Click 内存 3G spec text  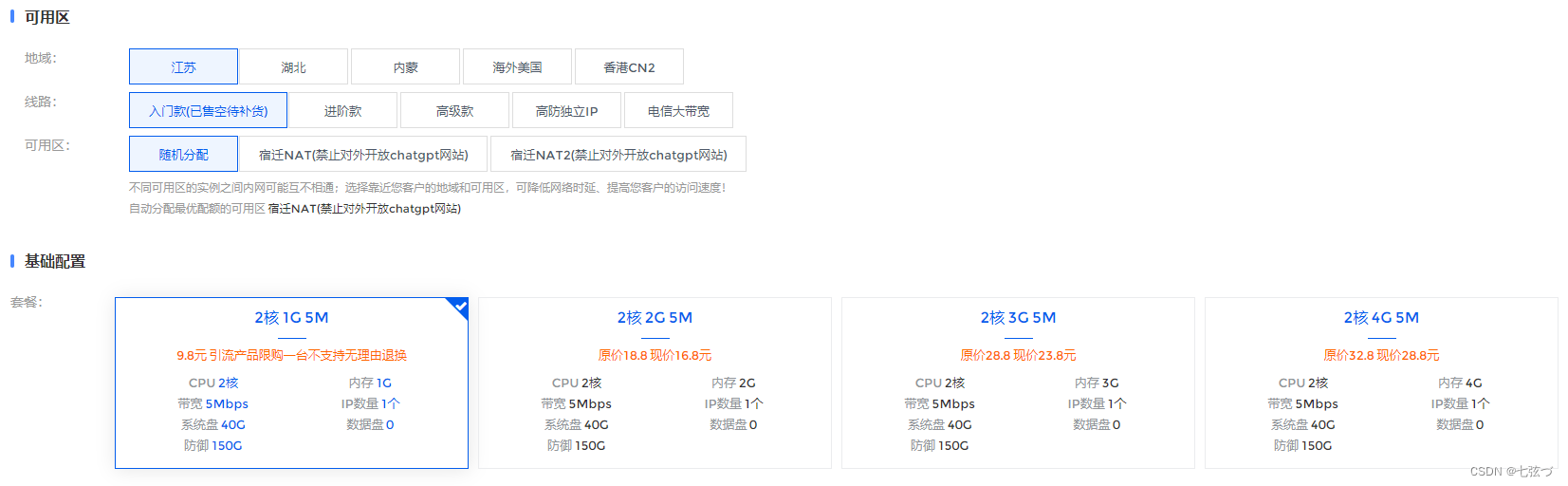point(1097,383)
